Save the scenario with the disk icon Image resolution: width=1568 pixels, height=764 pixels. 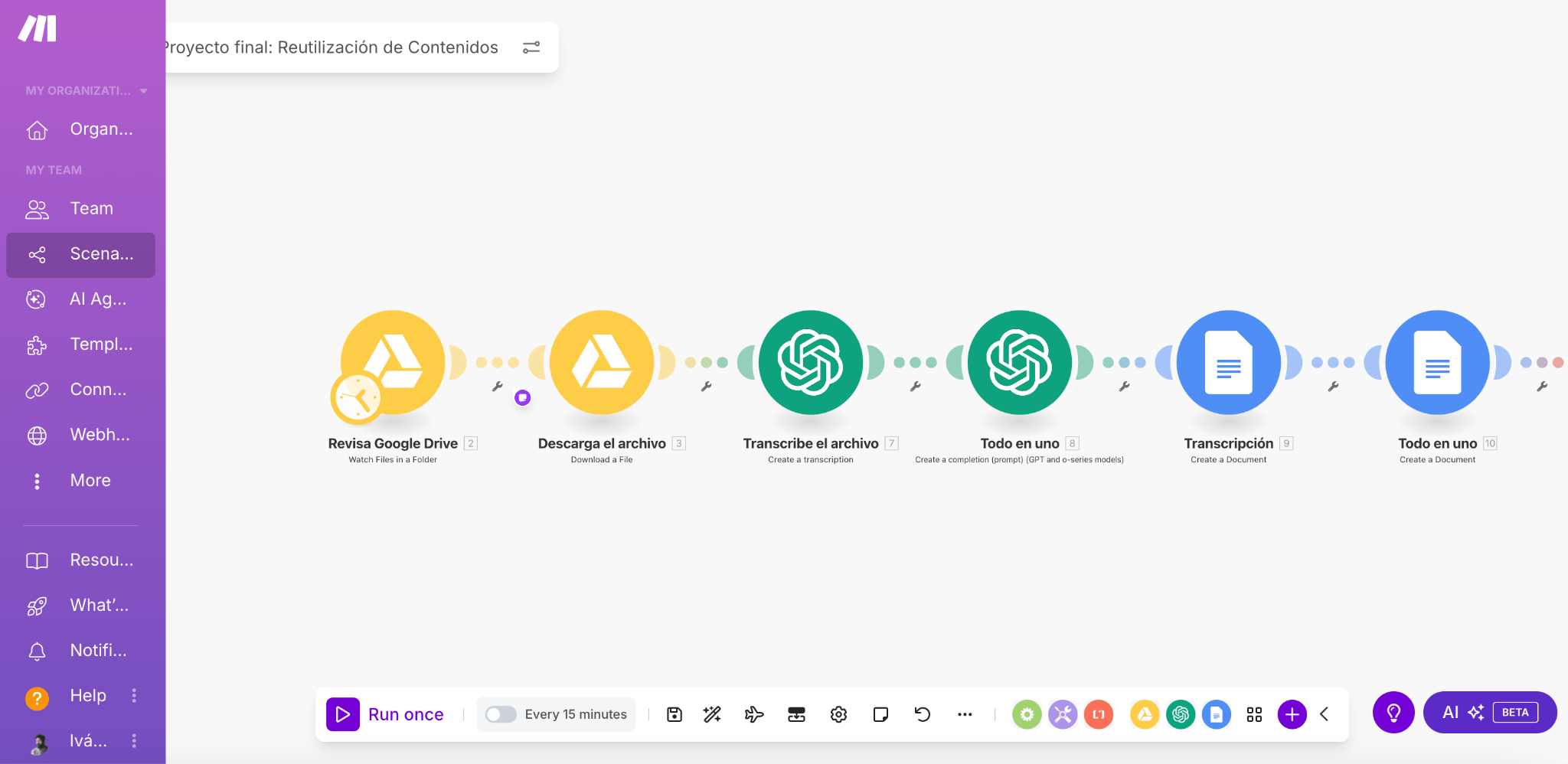click(x=675, y=714)
